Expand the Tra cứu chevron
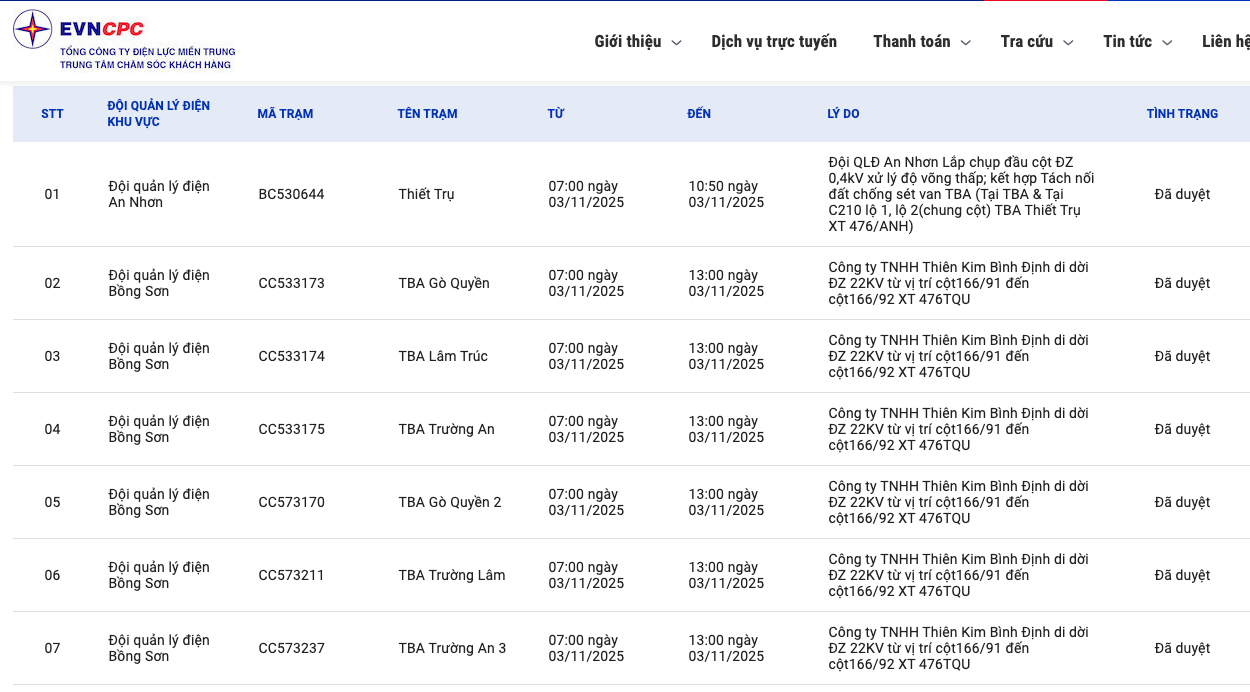This screenshot has width=1250, height=692. point(1068,42)
